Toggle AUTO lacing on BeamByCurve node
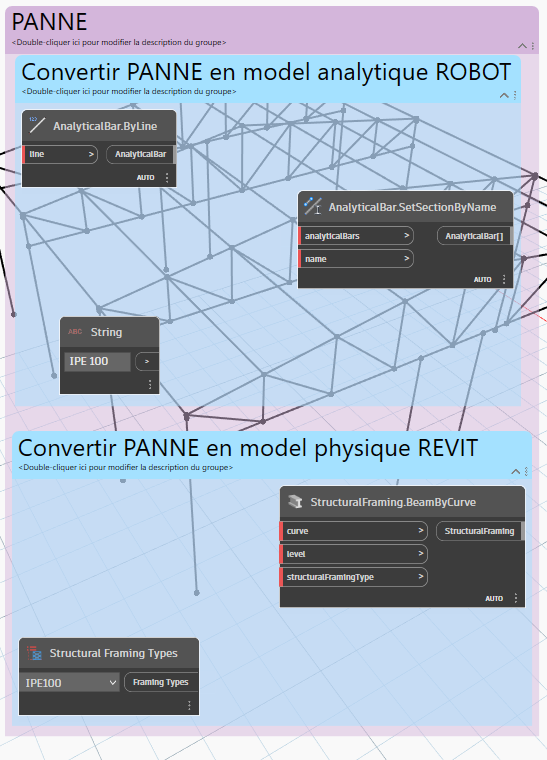The height and width of the screenshot is (760, 547). 494,599
